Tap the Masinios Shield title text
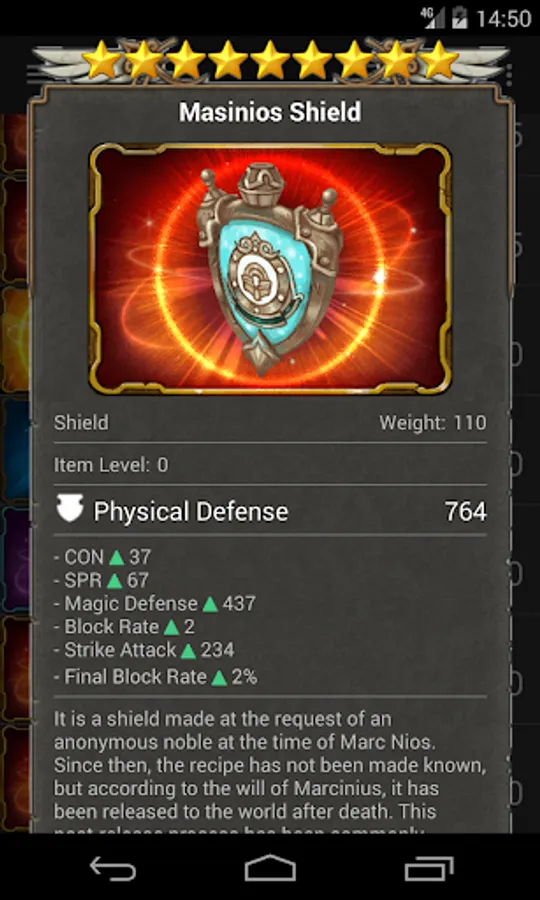 [270, 112]
